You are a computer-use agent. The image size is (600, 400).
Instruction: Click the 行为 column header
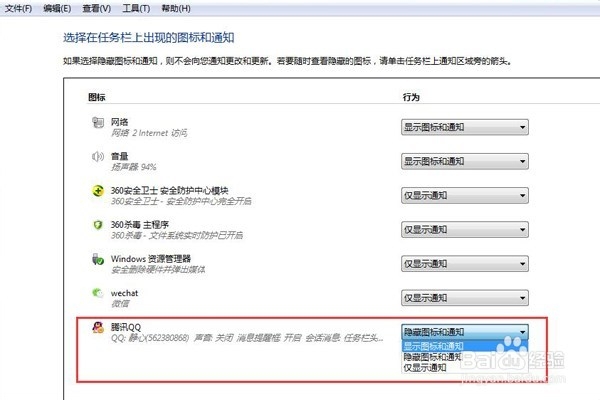point(411,97)
